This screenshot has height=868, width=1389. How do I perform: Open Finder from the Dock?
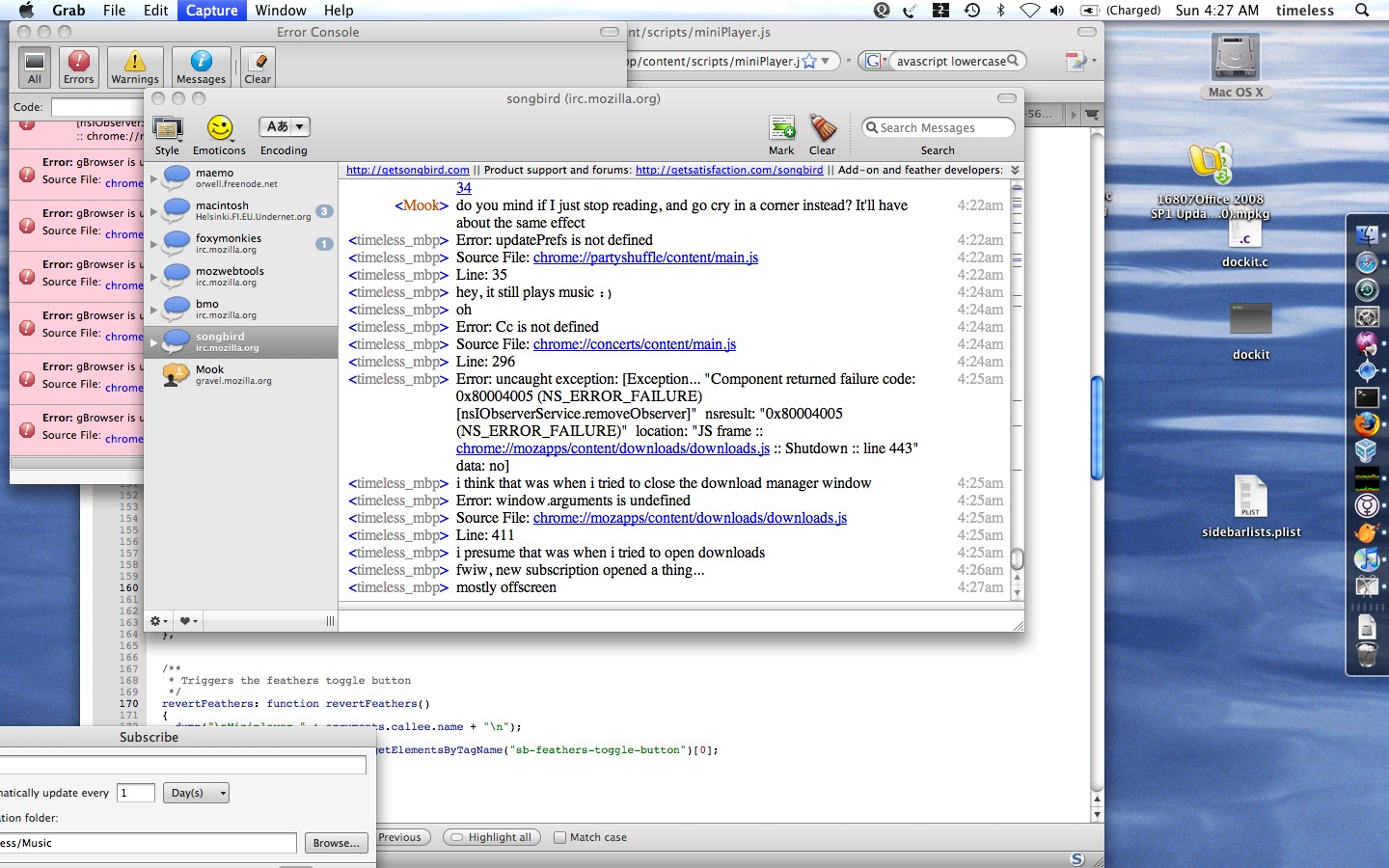tap(1367, 235)
